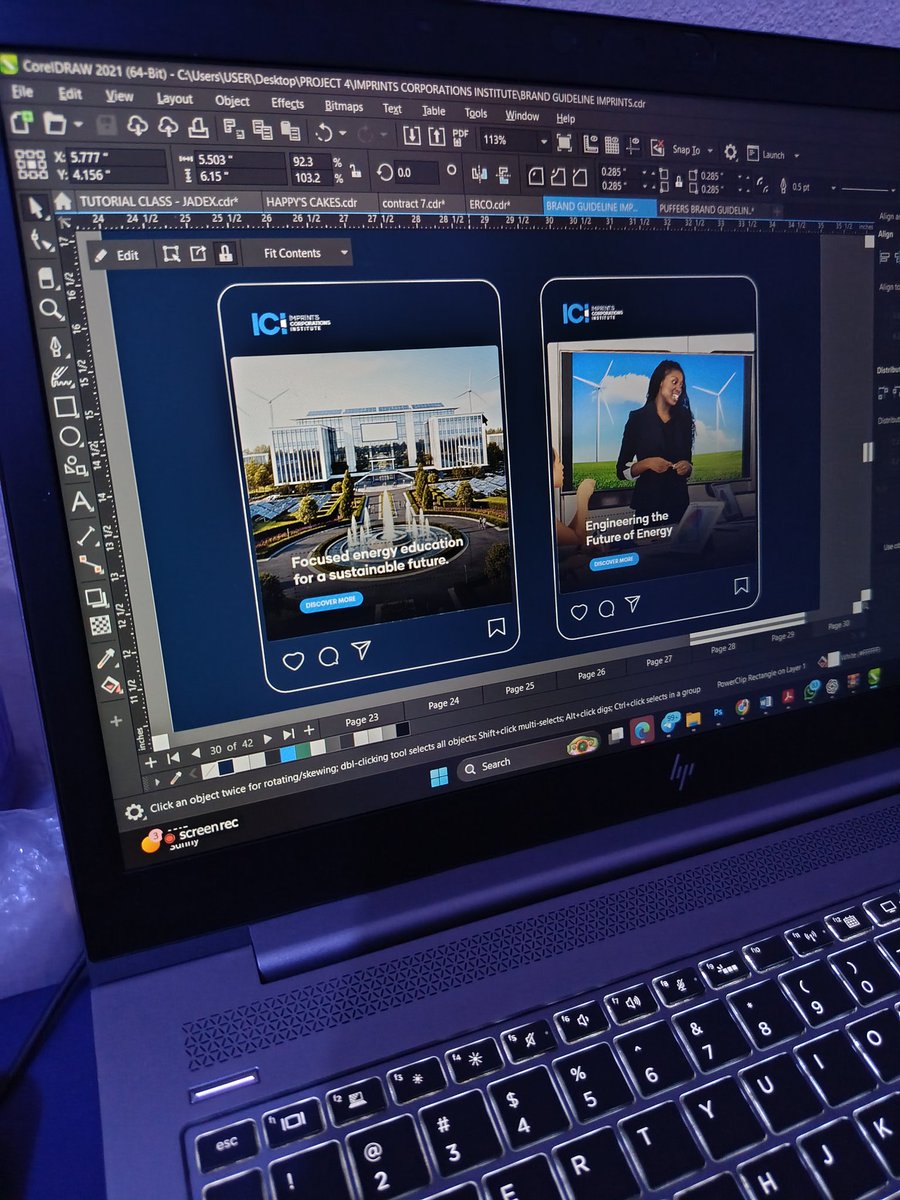Select the Shape tool in toolbox

point(41,240)
